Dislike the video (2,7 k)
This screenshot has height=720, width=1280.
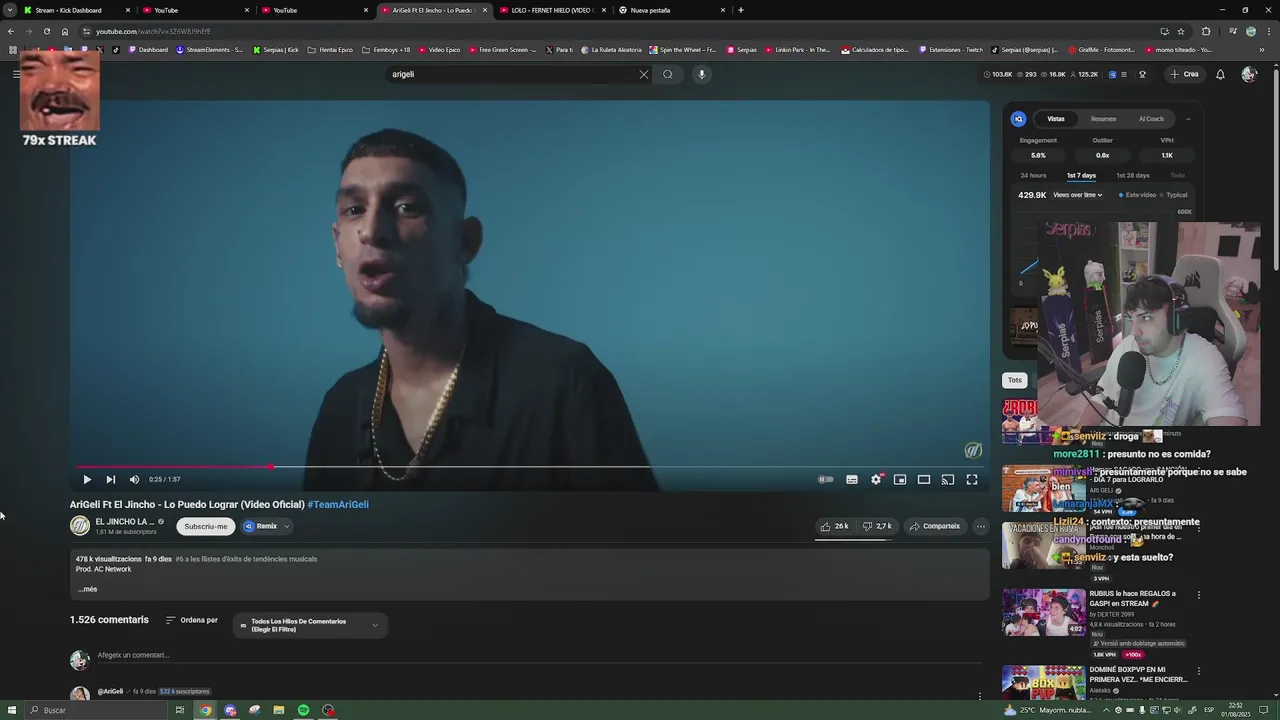coord(877,526)
